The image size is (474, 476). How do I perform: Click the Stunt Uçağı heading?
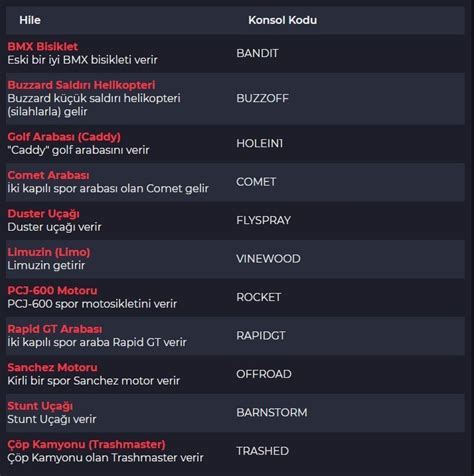[x=40, y=406]
